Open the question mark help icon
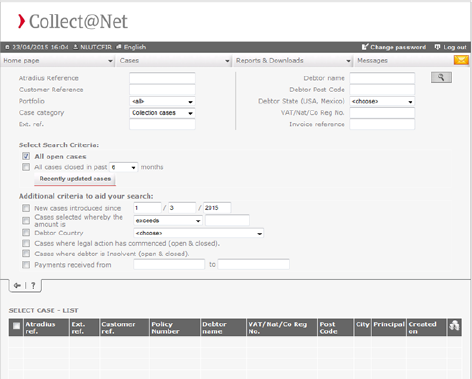The height and width of the screenshot is (379, 472). pyautogui.click(x=33, y=286)
